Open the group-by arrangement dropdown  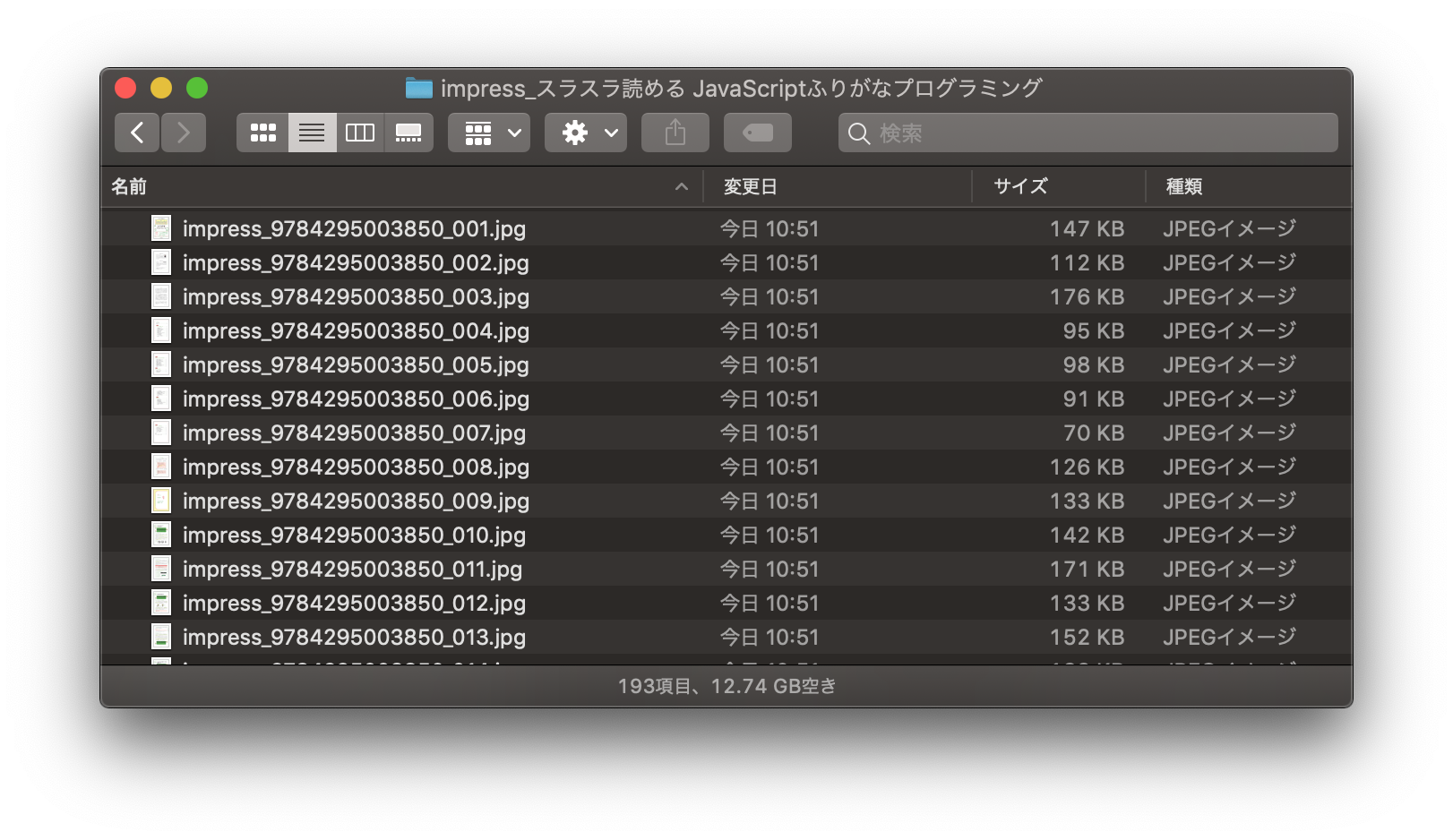click(489, 133)
